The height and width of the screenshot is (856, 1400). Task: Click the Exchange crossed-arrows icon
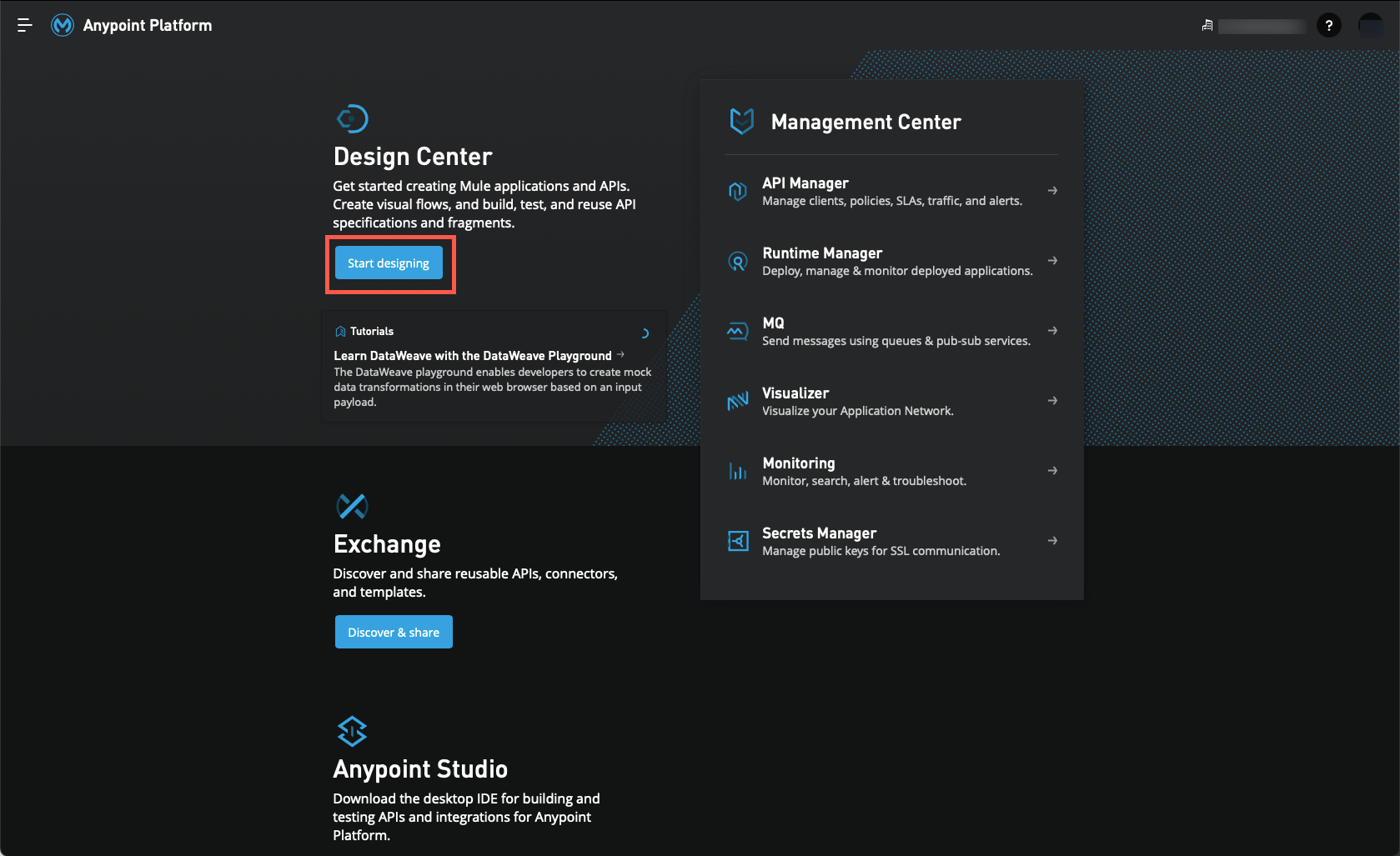click(352, 506)
